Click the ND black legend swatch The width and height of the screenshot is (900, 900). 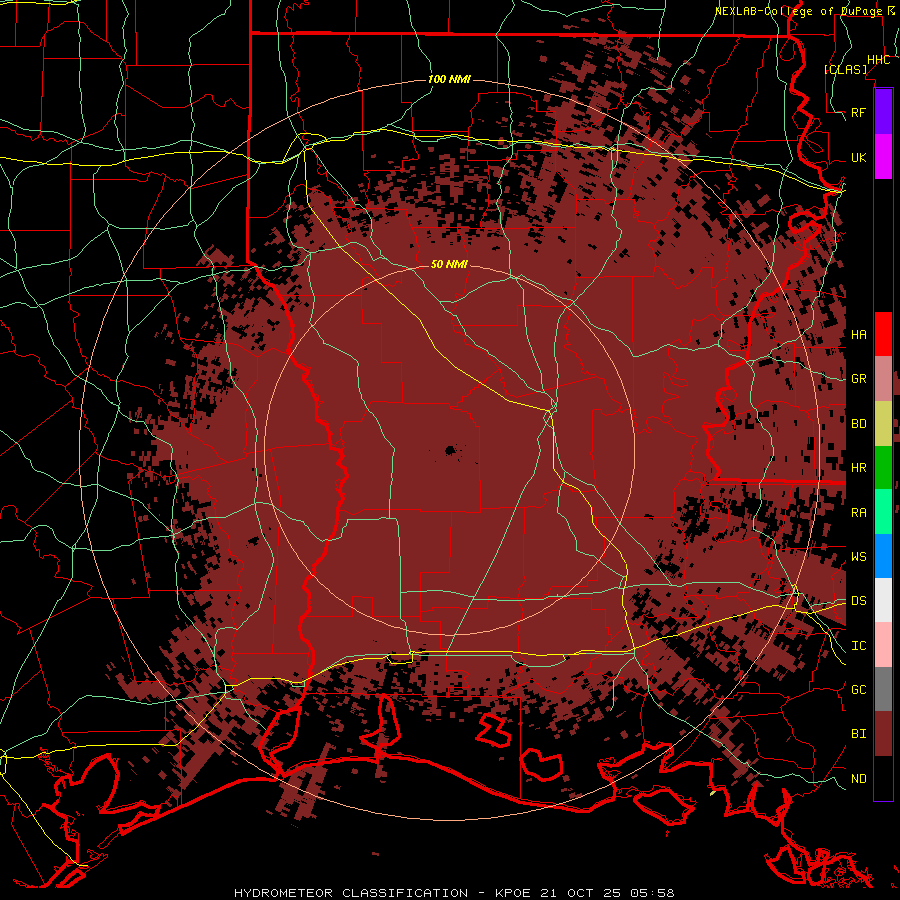(883, 778)
